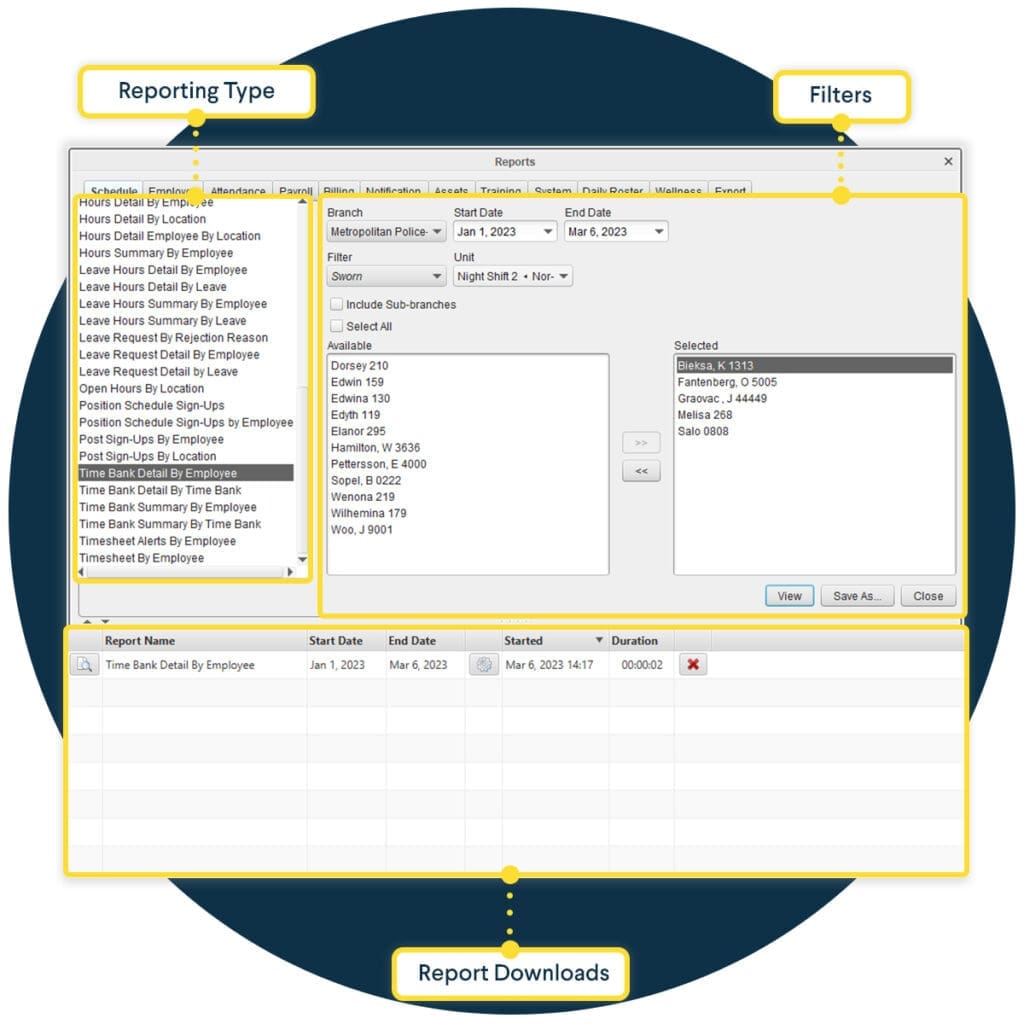Image resolution: width=1024 pixels, height=1024 pixels.
Task: Select Woo, J 9001
Action: 362,530
